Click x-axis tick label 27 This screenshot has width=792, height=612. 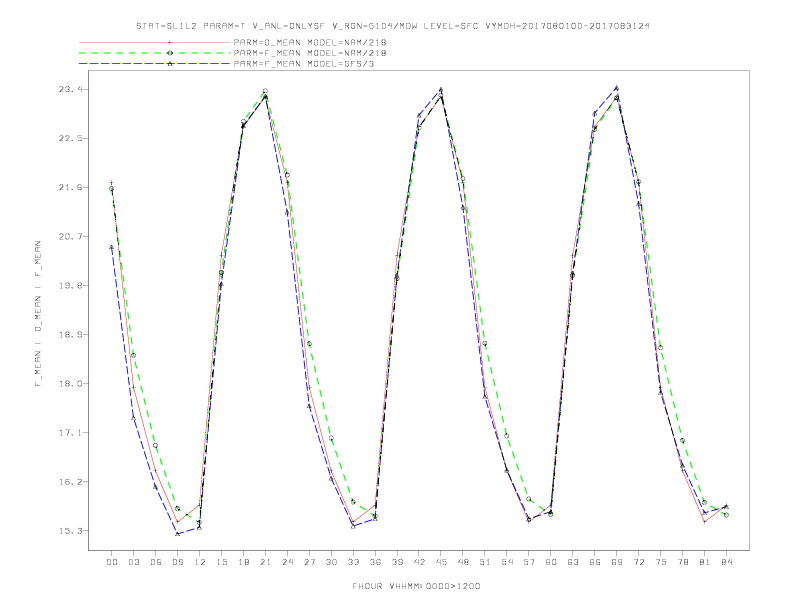click(x=309, y=562)
